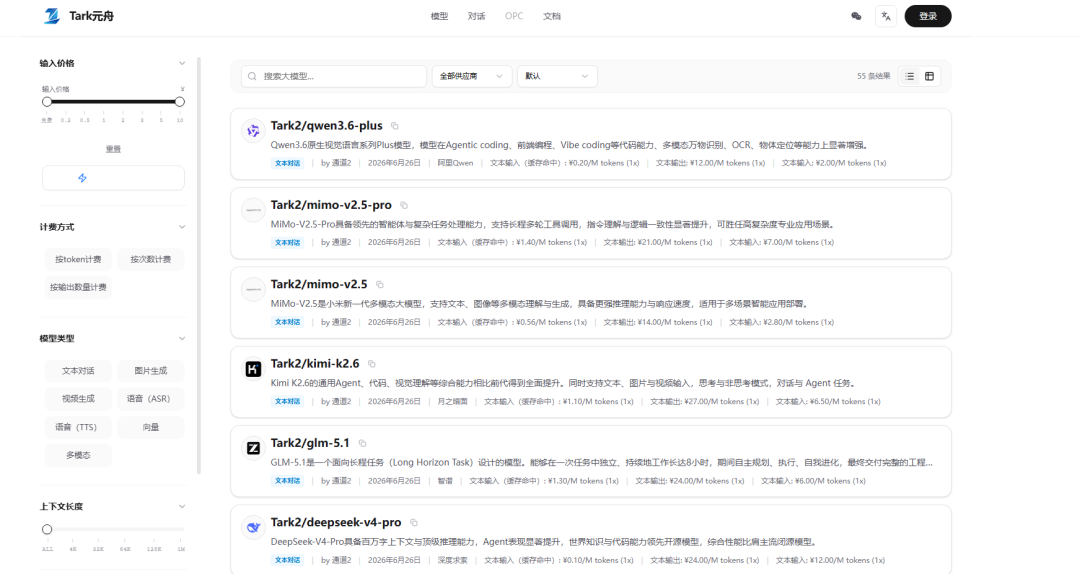1080x574 pixels.
Task: Click the WeChat icon in the header
Action: tap(856, 16)
